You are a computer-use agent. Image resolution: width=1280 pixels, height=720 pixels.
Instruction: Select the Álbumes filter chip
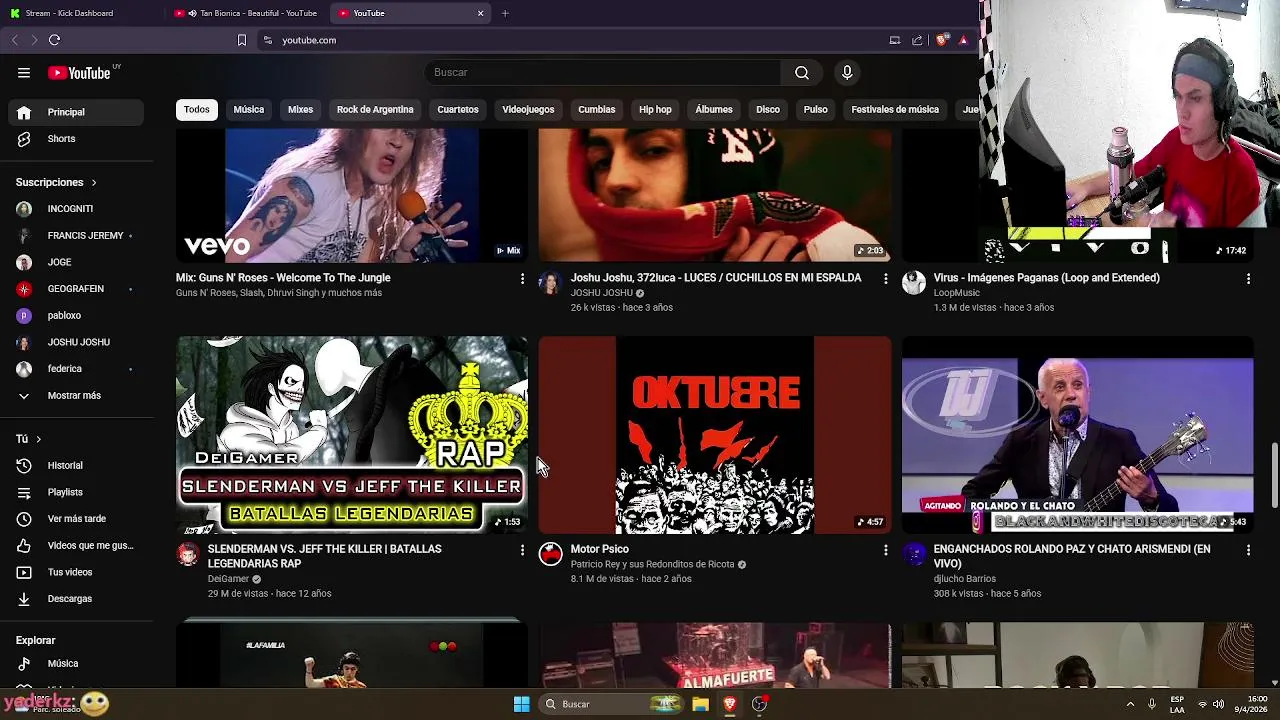tap(714, 109)
